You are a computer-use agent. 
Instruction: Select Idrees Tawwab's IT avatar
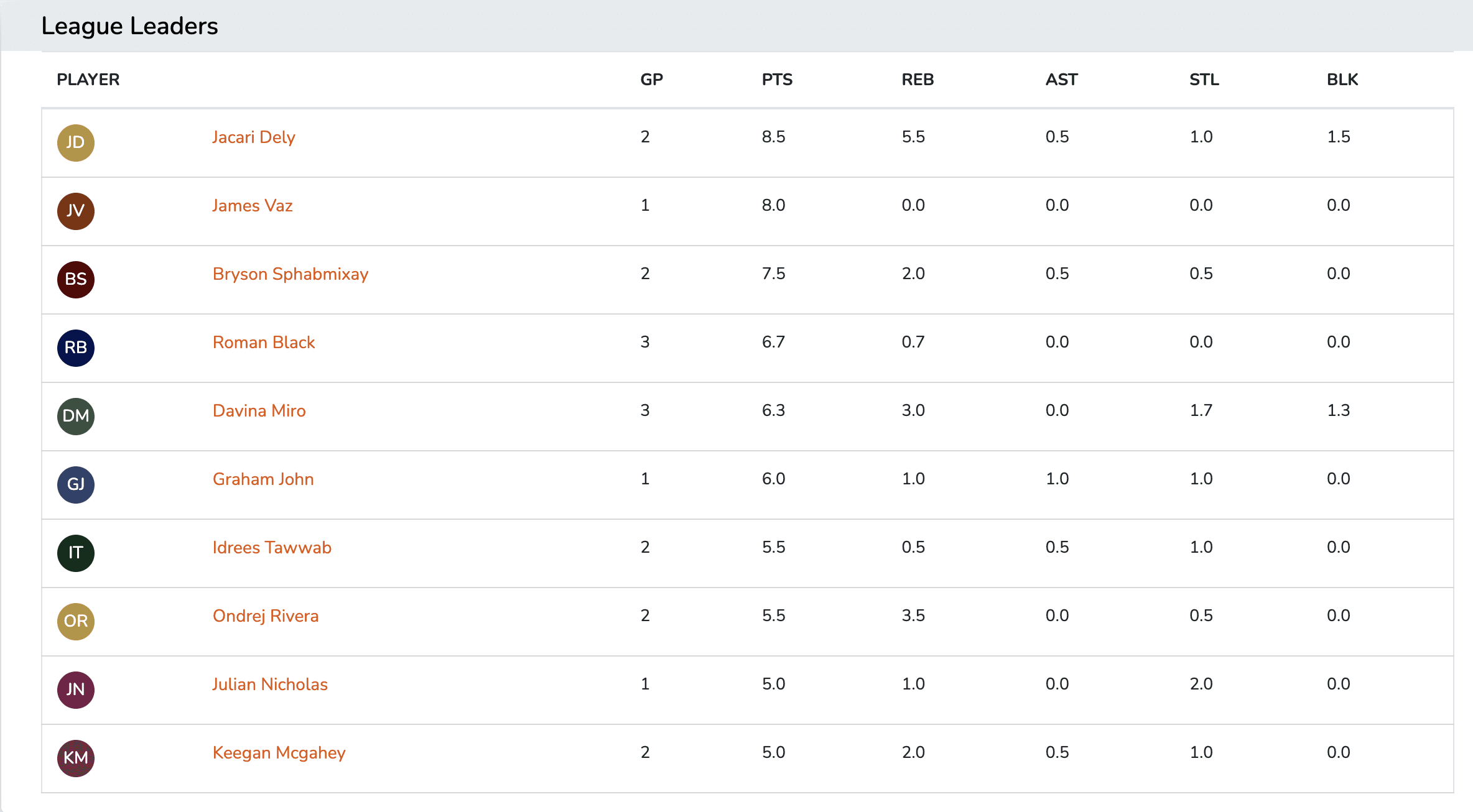click(x=76, y=553)
